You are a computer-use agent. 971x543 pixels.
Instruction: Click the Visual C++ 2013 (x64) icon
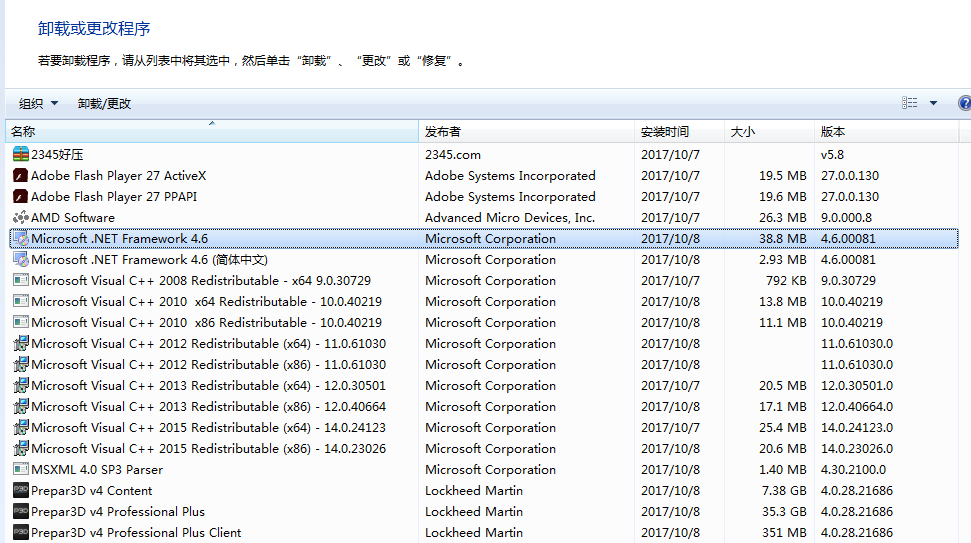(x=20, y=386)
